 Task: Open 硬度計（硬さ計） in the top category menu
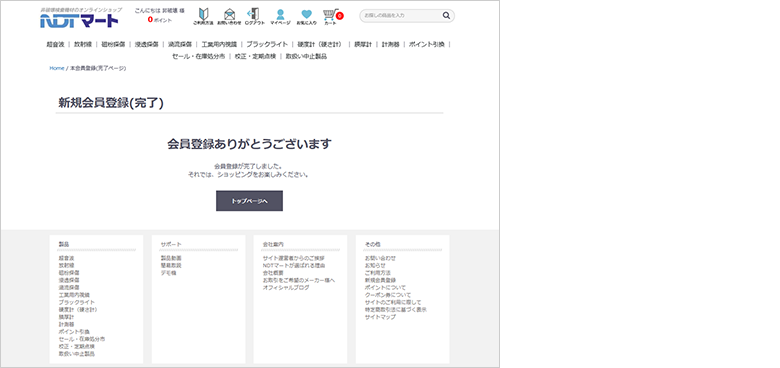point(321,44)
